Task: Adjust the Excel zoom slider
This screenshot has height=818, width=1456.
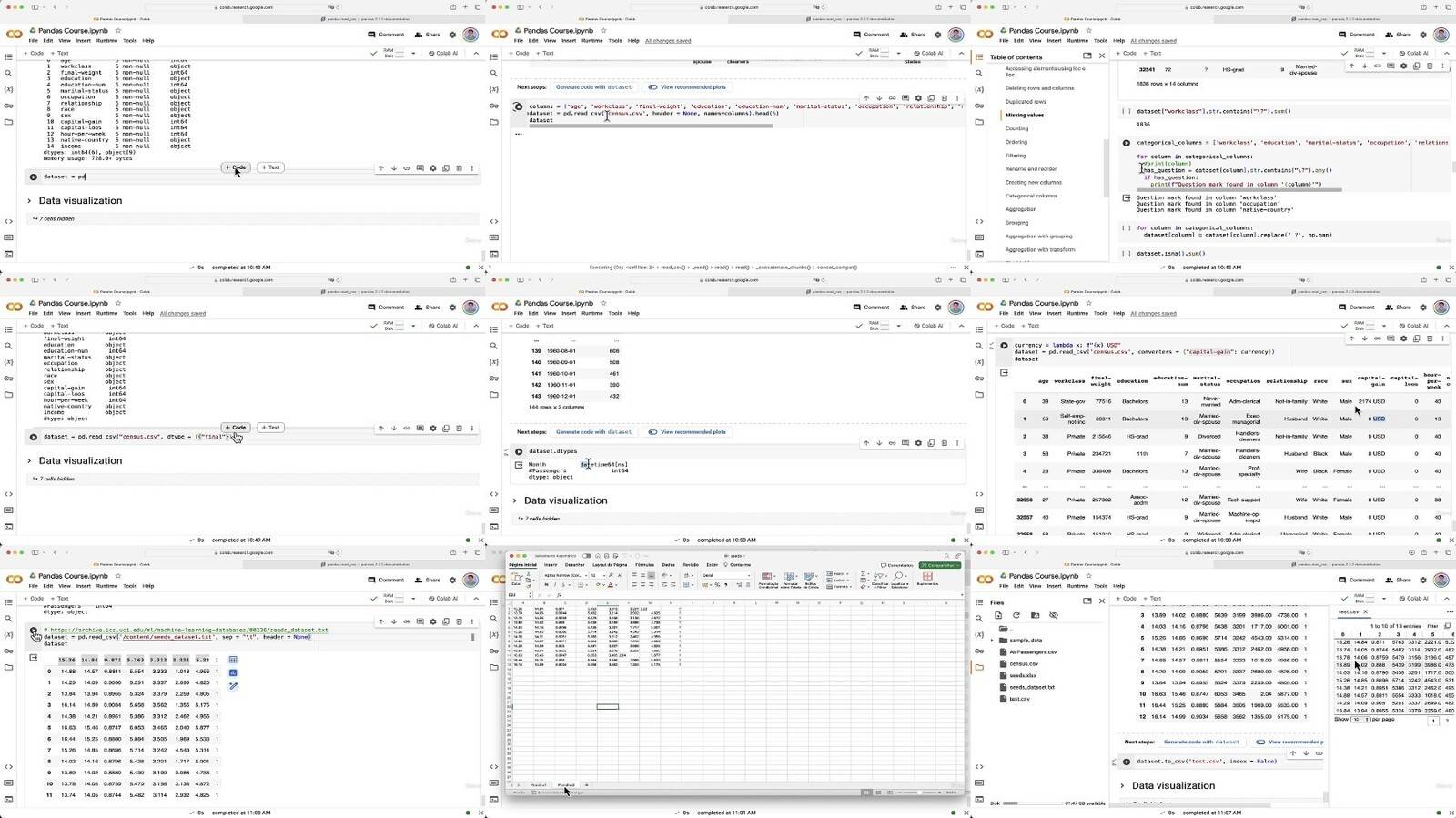Action: click(x=919, y=793)
